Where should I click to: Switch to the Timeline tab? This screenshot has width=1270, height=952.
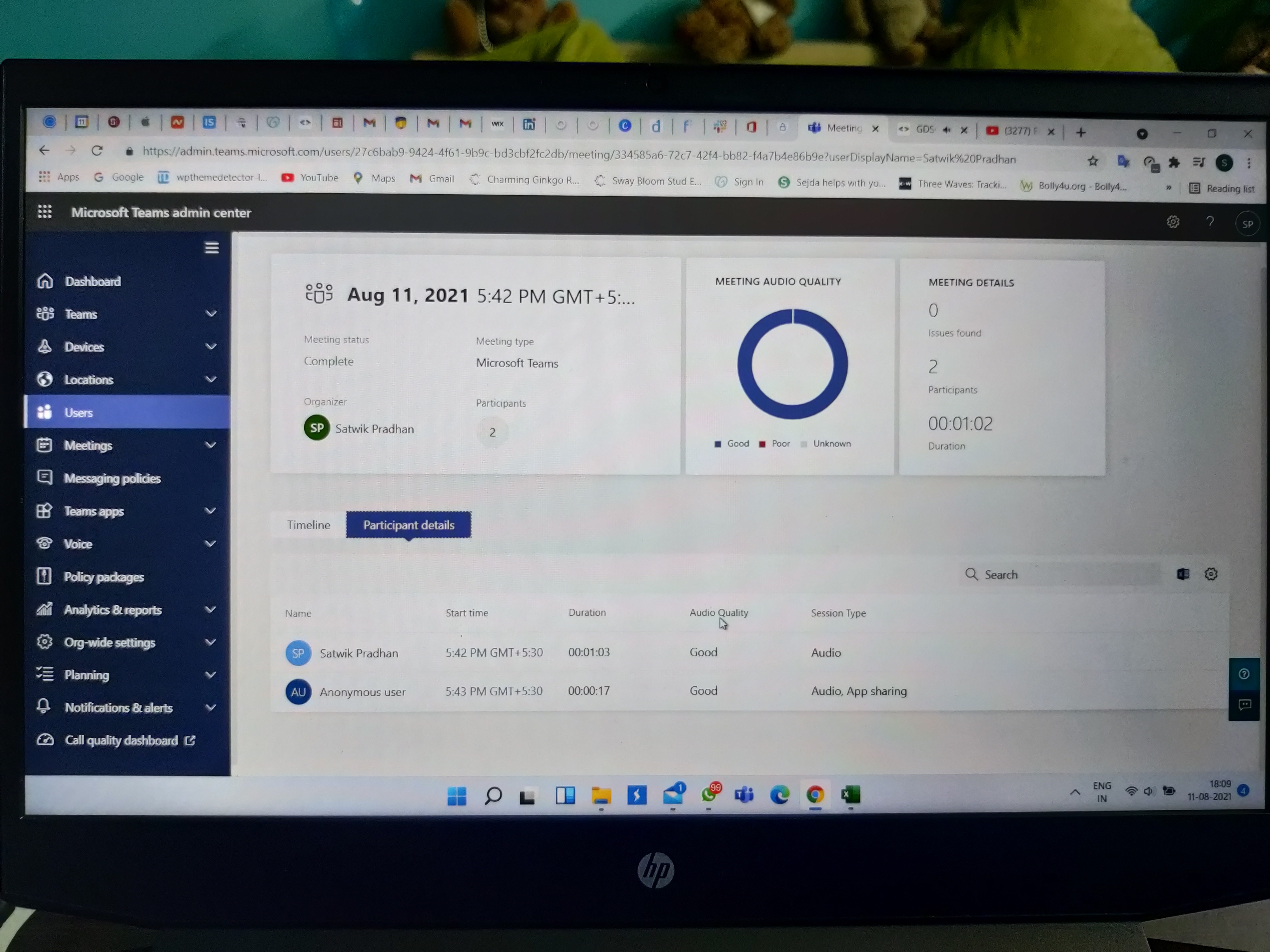[x=308, y=525]
